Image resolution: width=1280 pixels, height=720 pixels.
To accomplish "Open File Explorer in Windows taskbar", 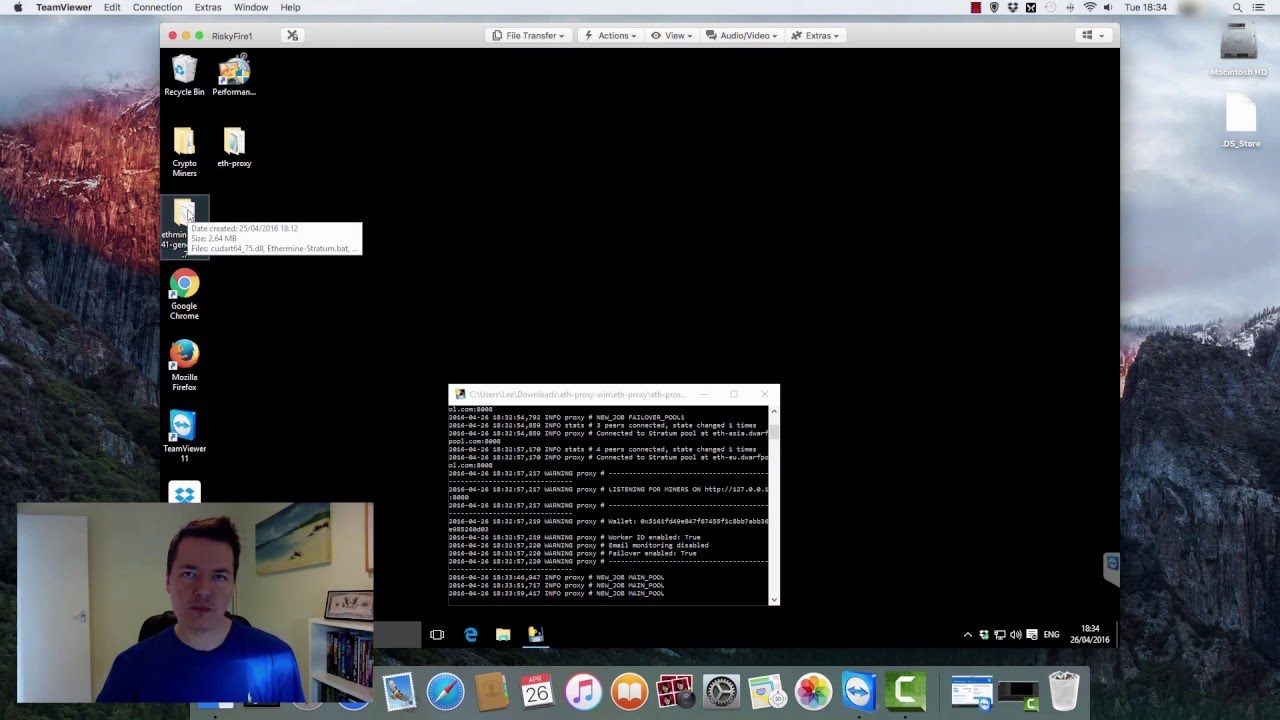I will pos(503,635).
